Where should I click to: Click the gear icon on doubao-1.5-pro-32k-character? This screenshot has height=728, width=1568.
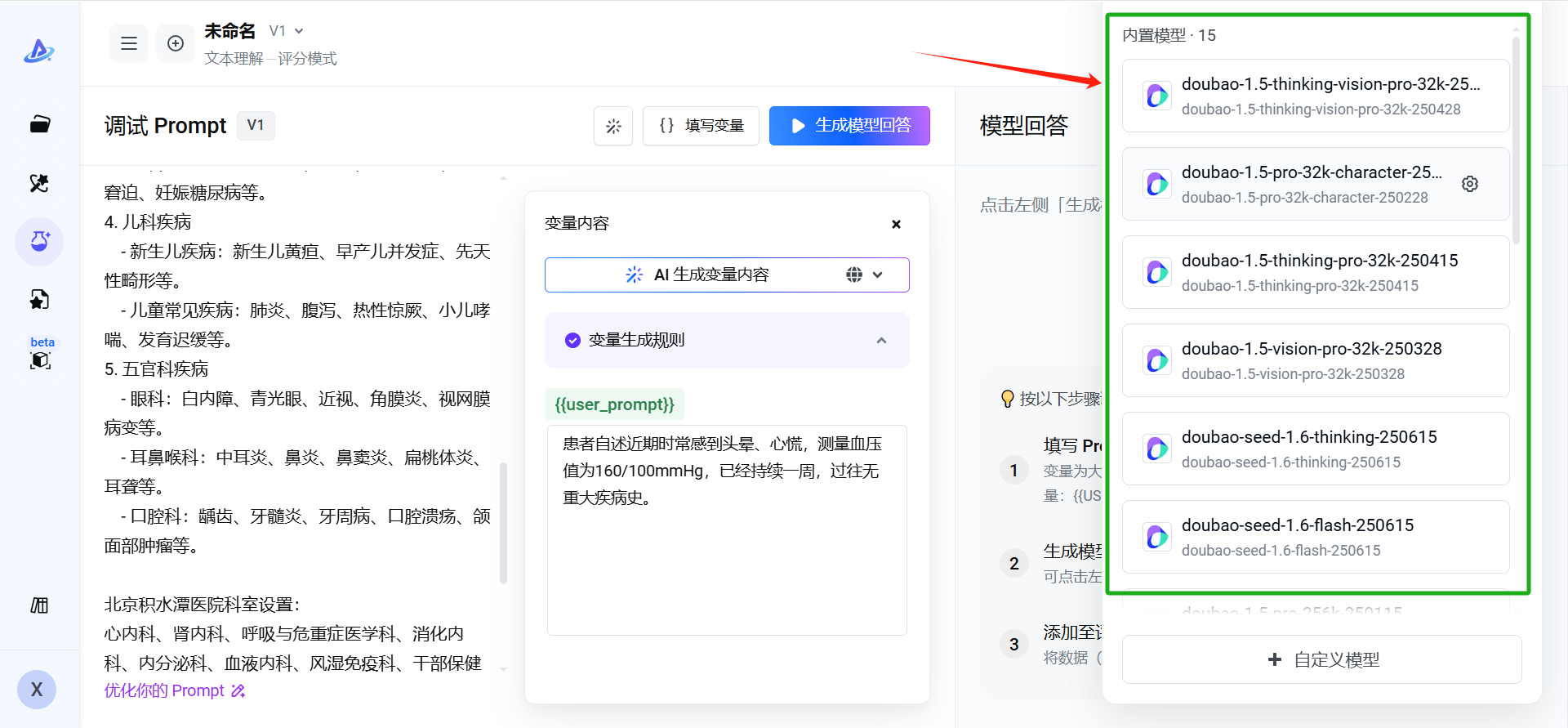click(x=1470, y=184)
